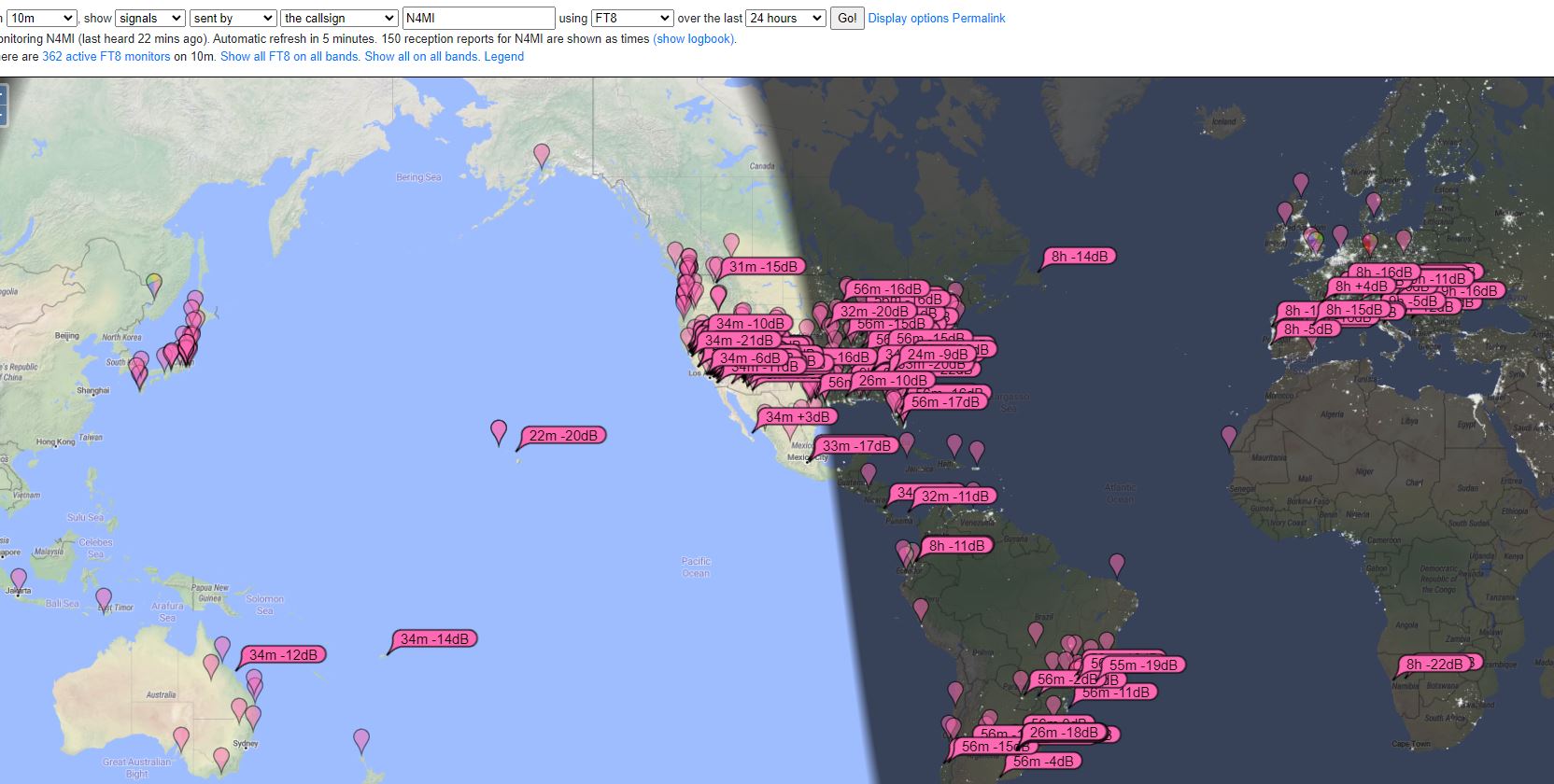Viewport: 1554px width, 784px height.
Task: Select the marker pin in northeastern Brazil
Action: [1117, 564]
